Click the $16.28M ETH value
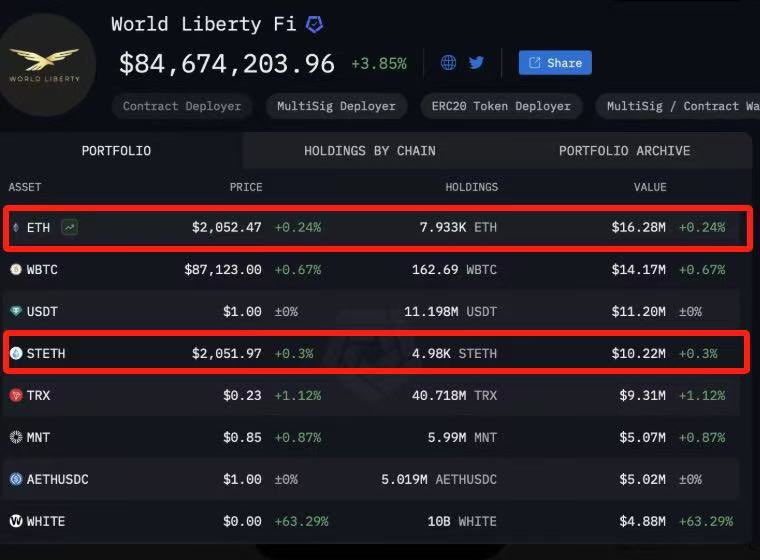Screen dimensions: 760x560 coord(639,227)
